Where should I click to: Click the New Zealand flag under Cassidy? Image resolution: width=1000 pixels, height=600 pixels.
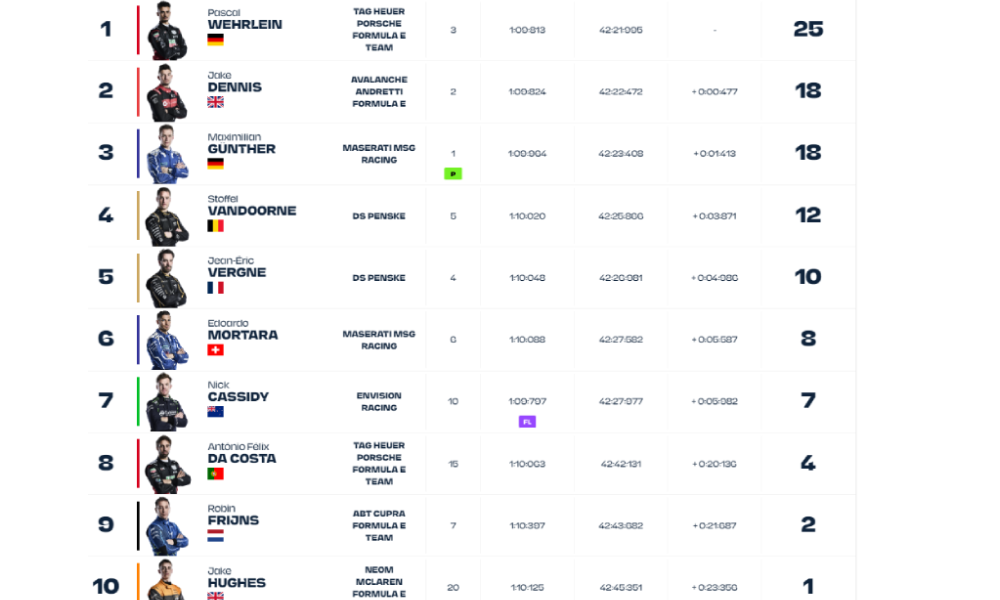[x=215, y=412]
